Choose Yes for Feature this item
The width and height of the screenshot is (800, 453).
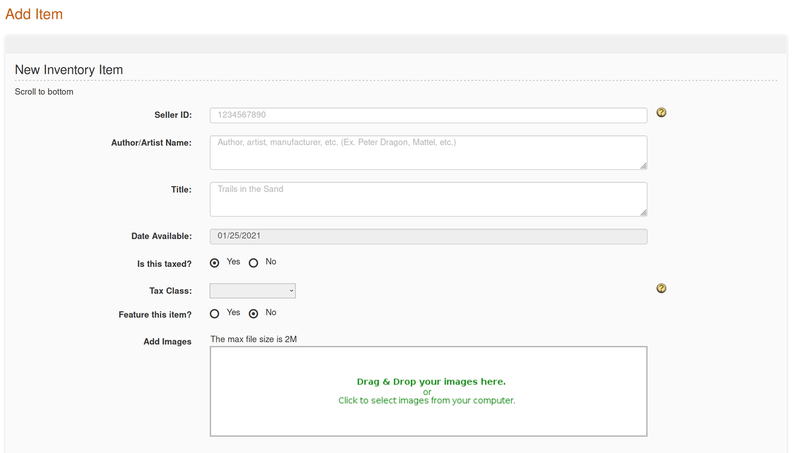214,313
